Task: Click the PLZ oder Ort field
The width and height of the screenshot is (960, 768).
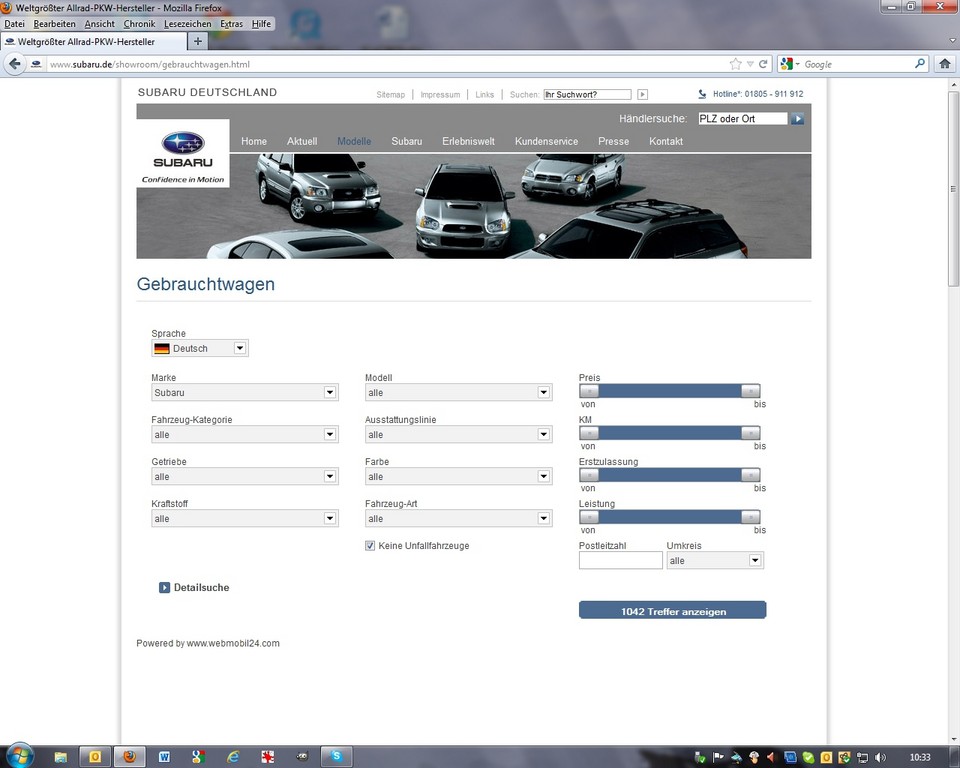Action: [743, 119]
